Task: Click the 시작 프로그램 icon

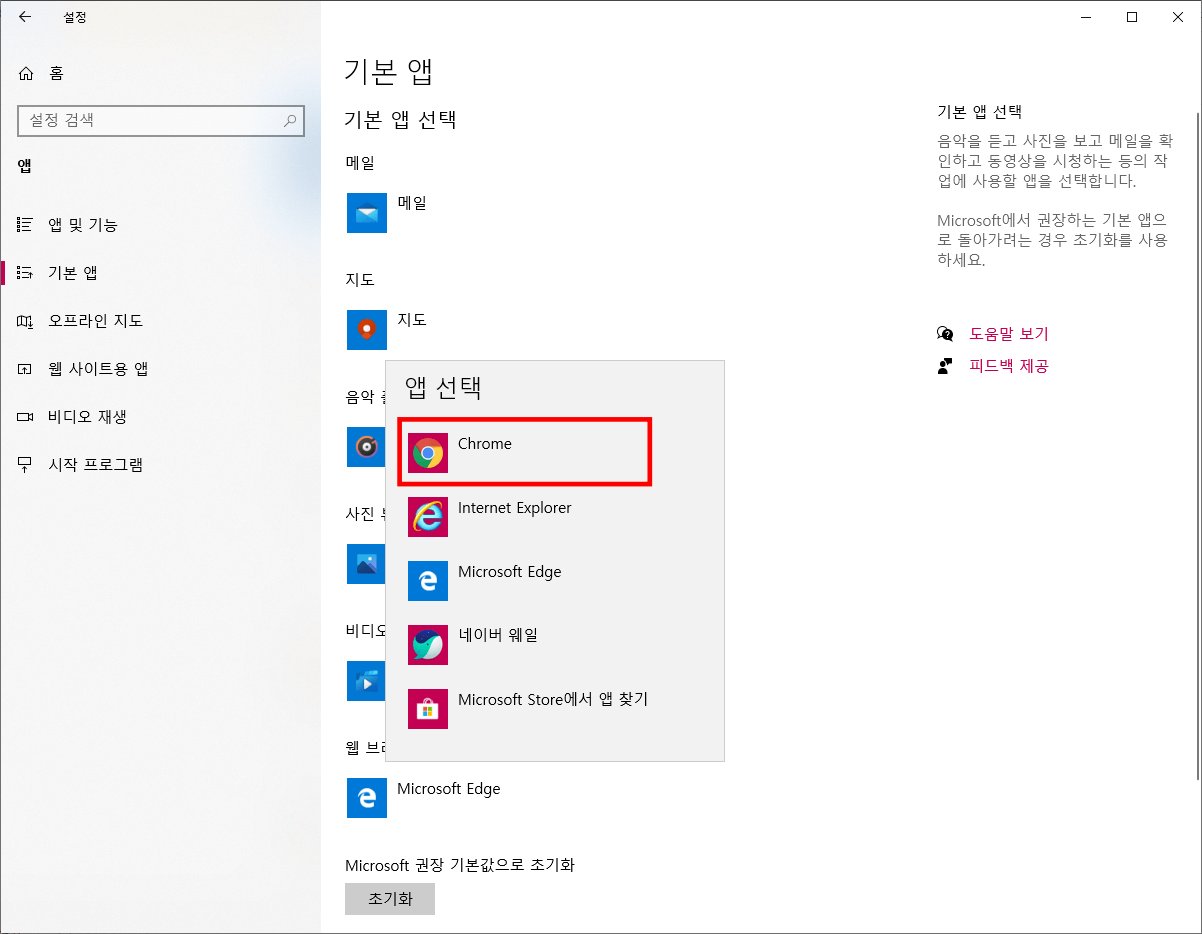Action: [25, 465]
